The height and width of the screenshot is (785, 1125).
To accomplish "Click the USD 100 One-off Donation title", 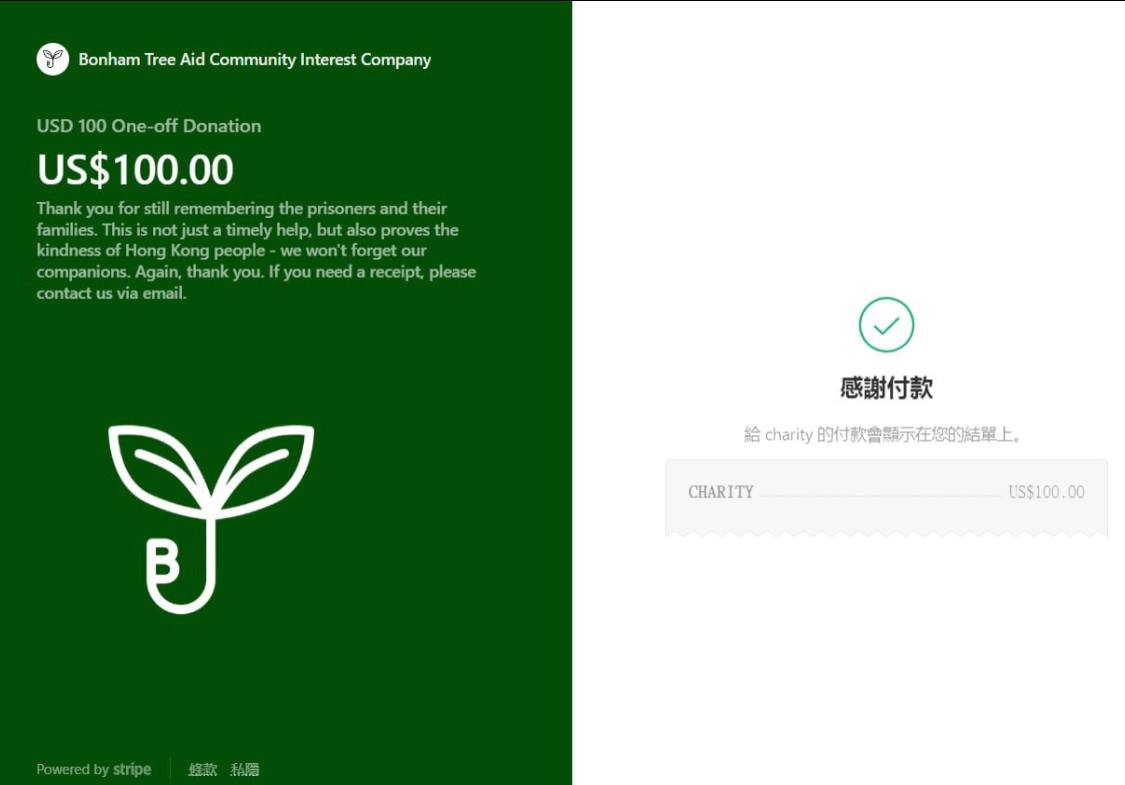I will pyautogui.click(x=149, y=126).
